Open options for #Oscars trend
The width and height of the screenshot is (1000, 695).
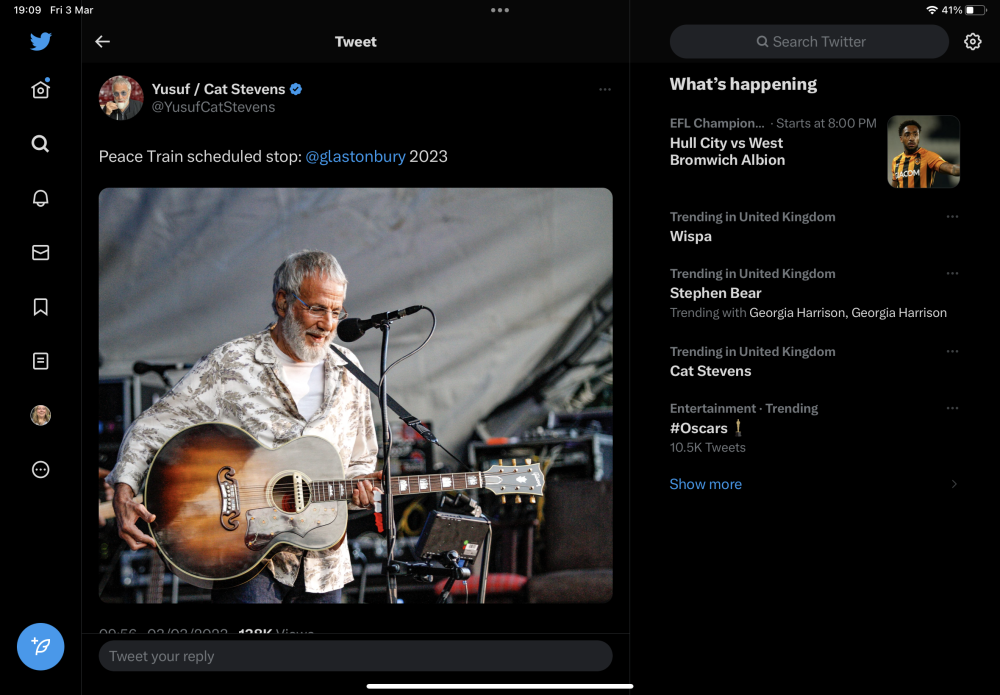pyautogui.click(x=952, y=408)
